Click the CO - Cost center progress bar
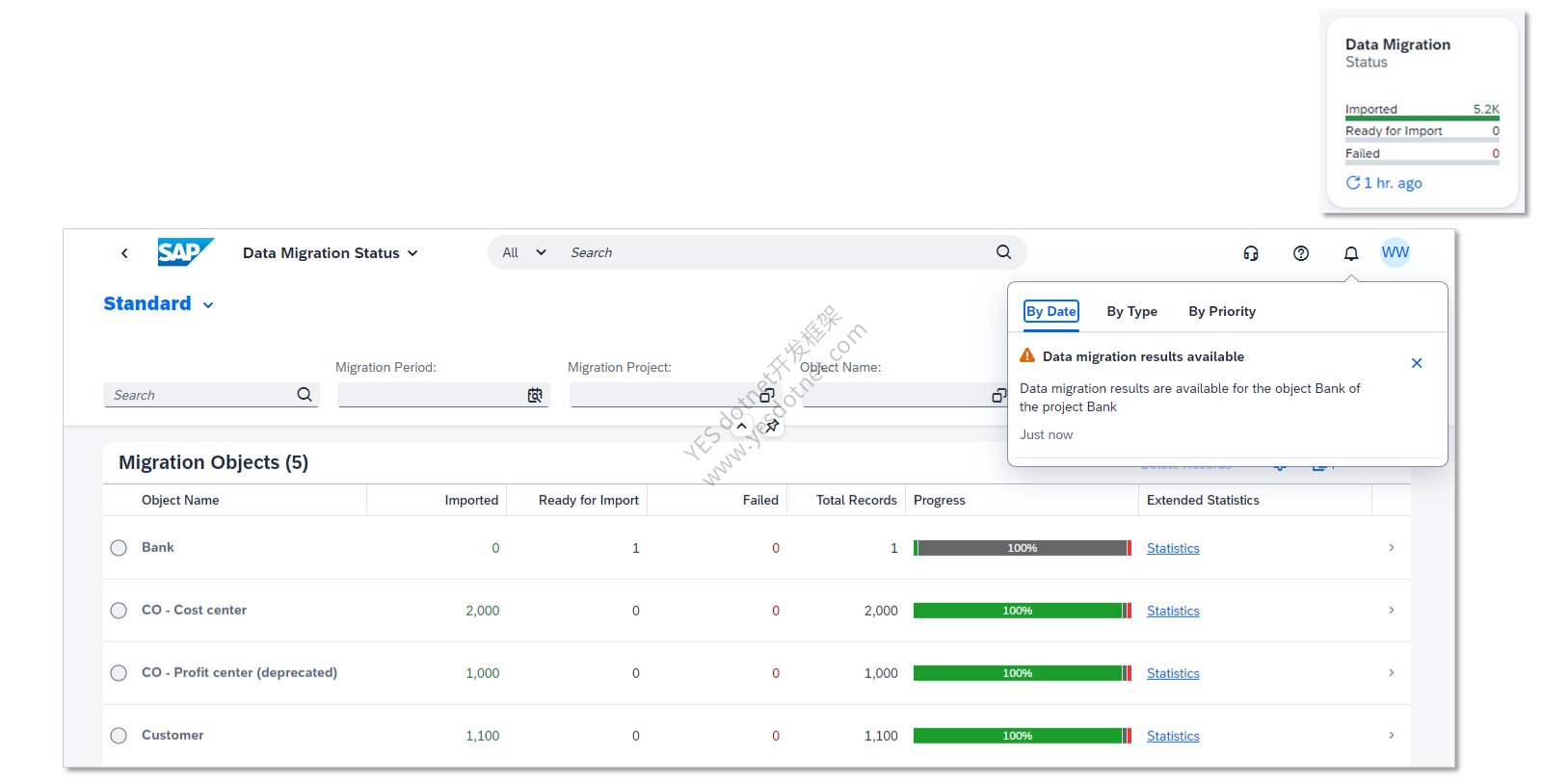 [1023, 611]
